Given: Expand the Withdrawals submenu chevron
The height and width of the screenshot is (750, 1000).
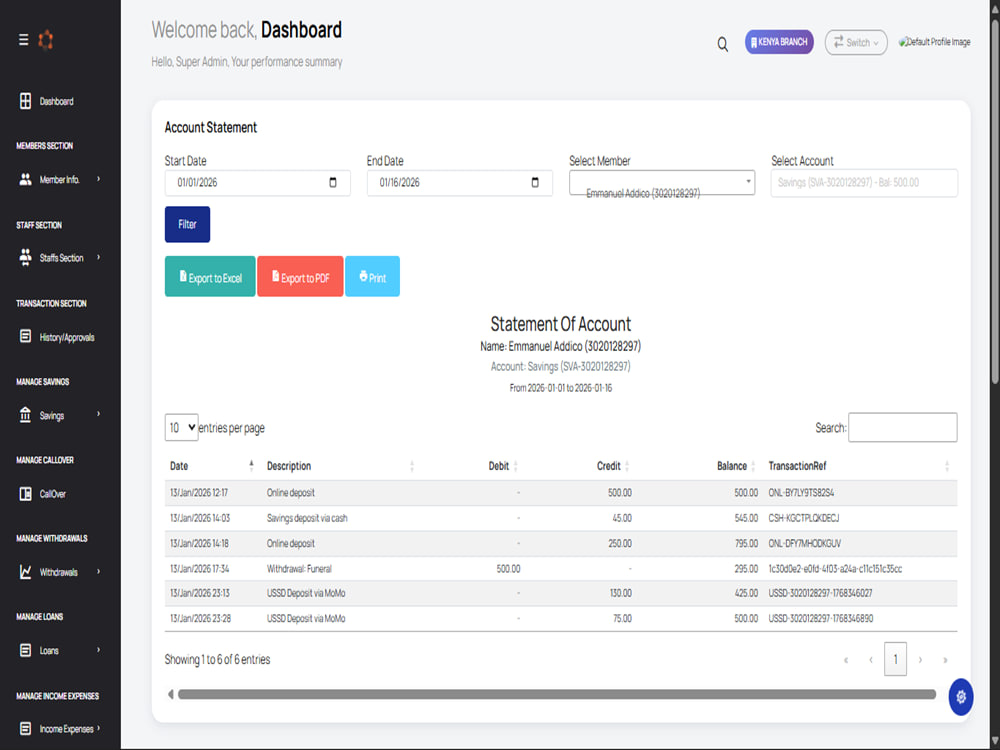Looking at the screenshot, I should 98,571.
